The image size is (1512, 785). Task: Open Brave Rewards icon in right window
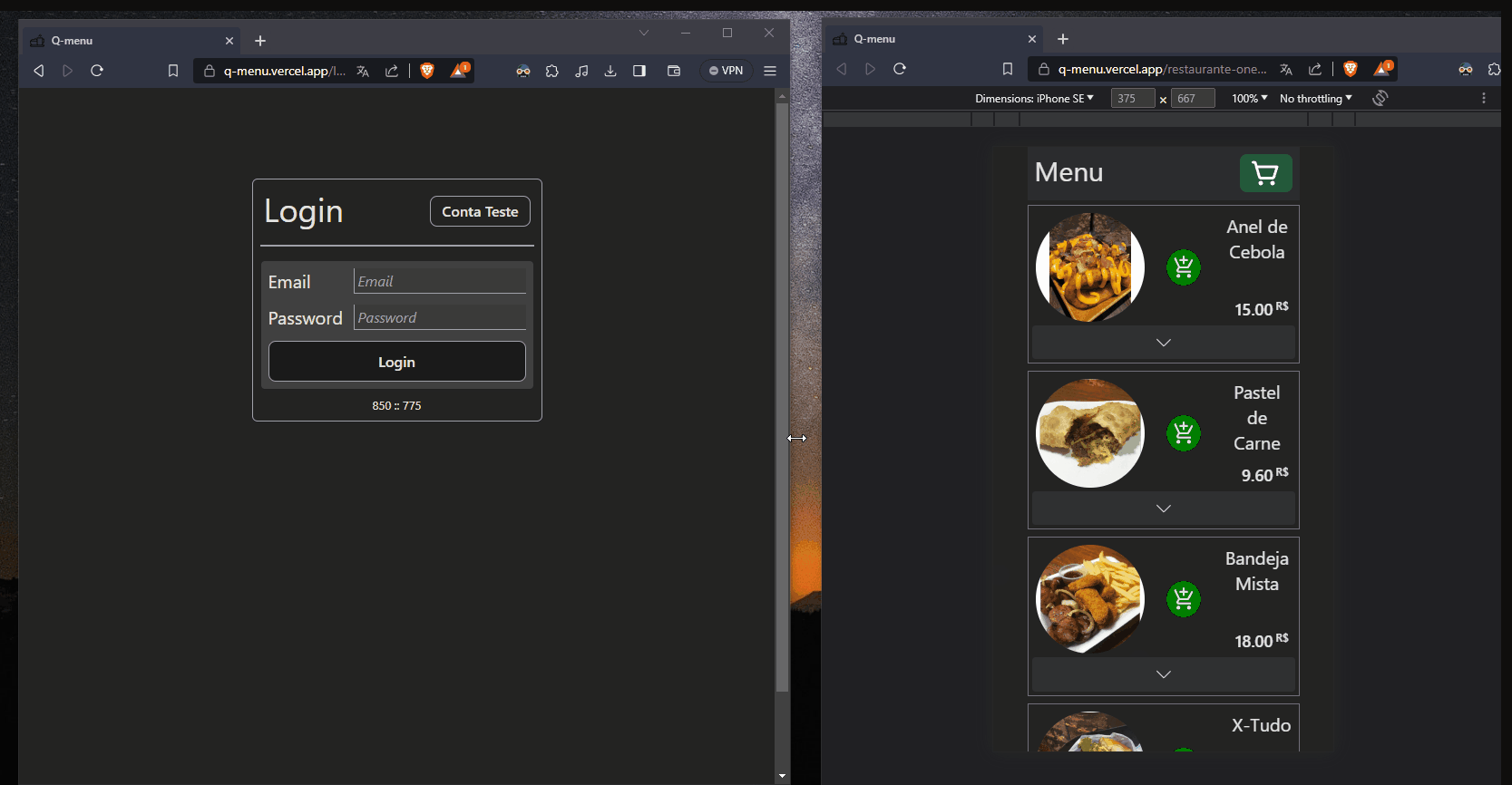point(1383,68)
